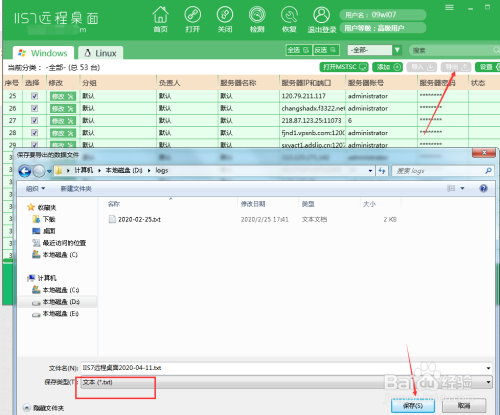Toggle checkbox for row 27
The image size is (500, 415).
tap(34, 120)
